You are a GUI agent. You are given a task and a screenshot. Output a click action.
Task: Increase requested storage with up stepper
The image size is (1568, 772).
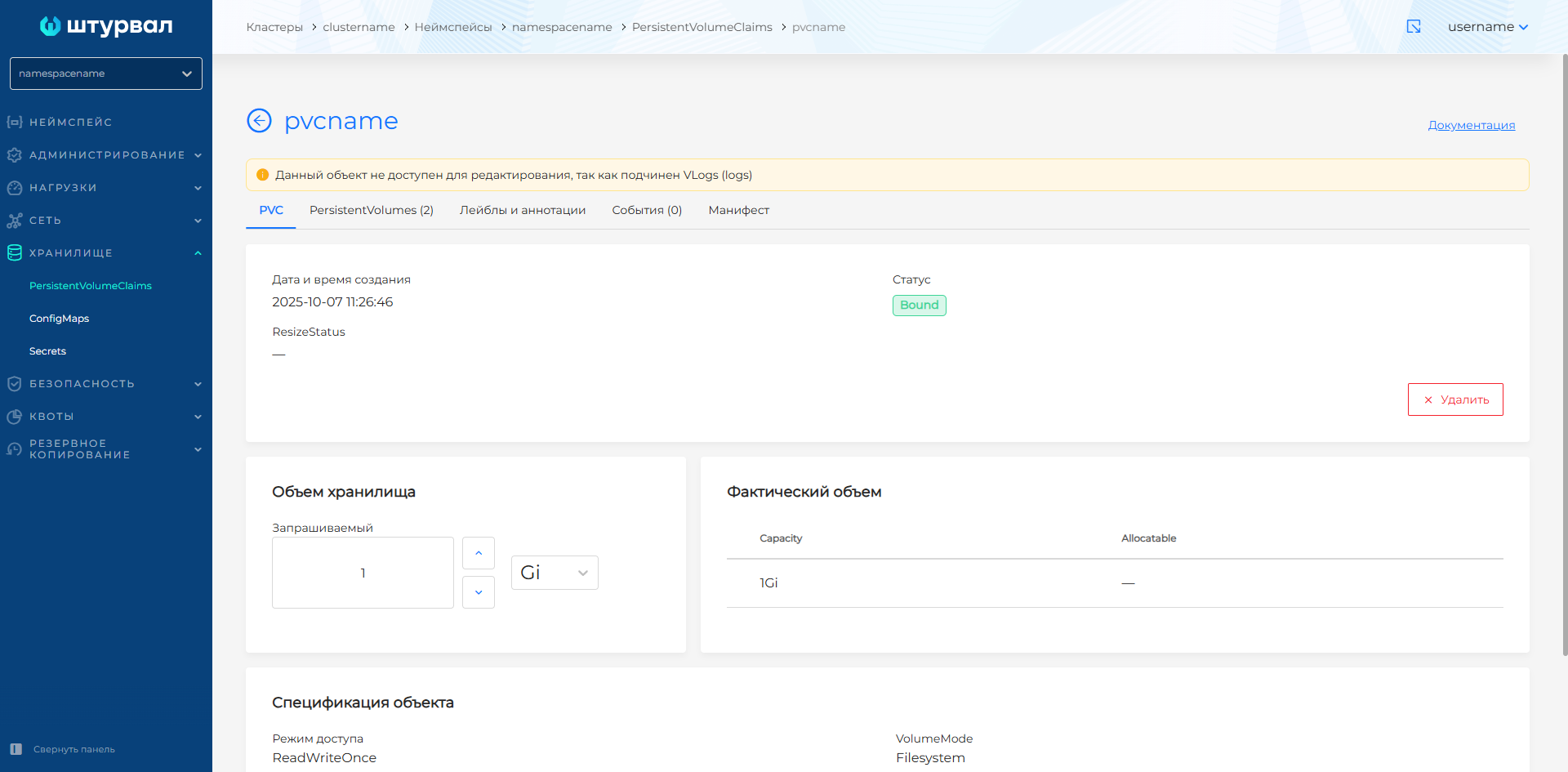(x=479, y=553)
